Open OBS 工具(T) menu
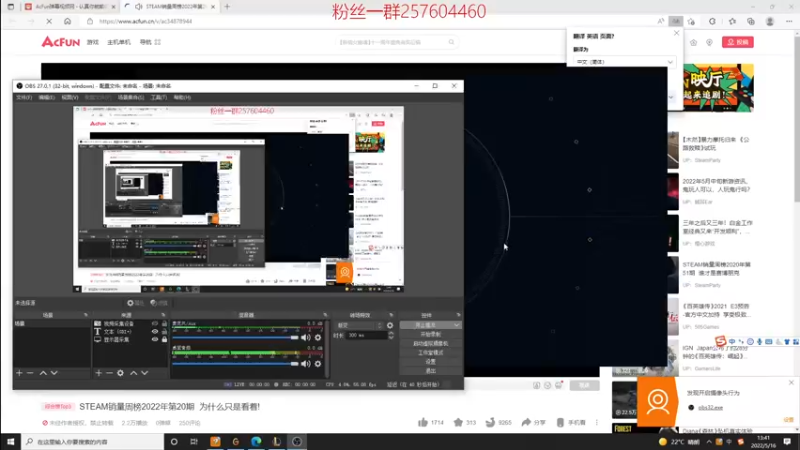Screen dimensions: 800x450 click(159, 97)
